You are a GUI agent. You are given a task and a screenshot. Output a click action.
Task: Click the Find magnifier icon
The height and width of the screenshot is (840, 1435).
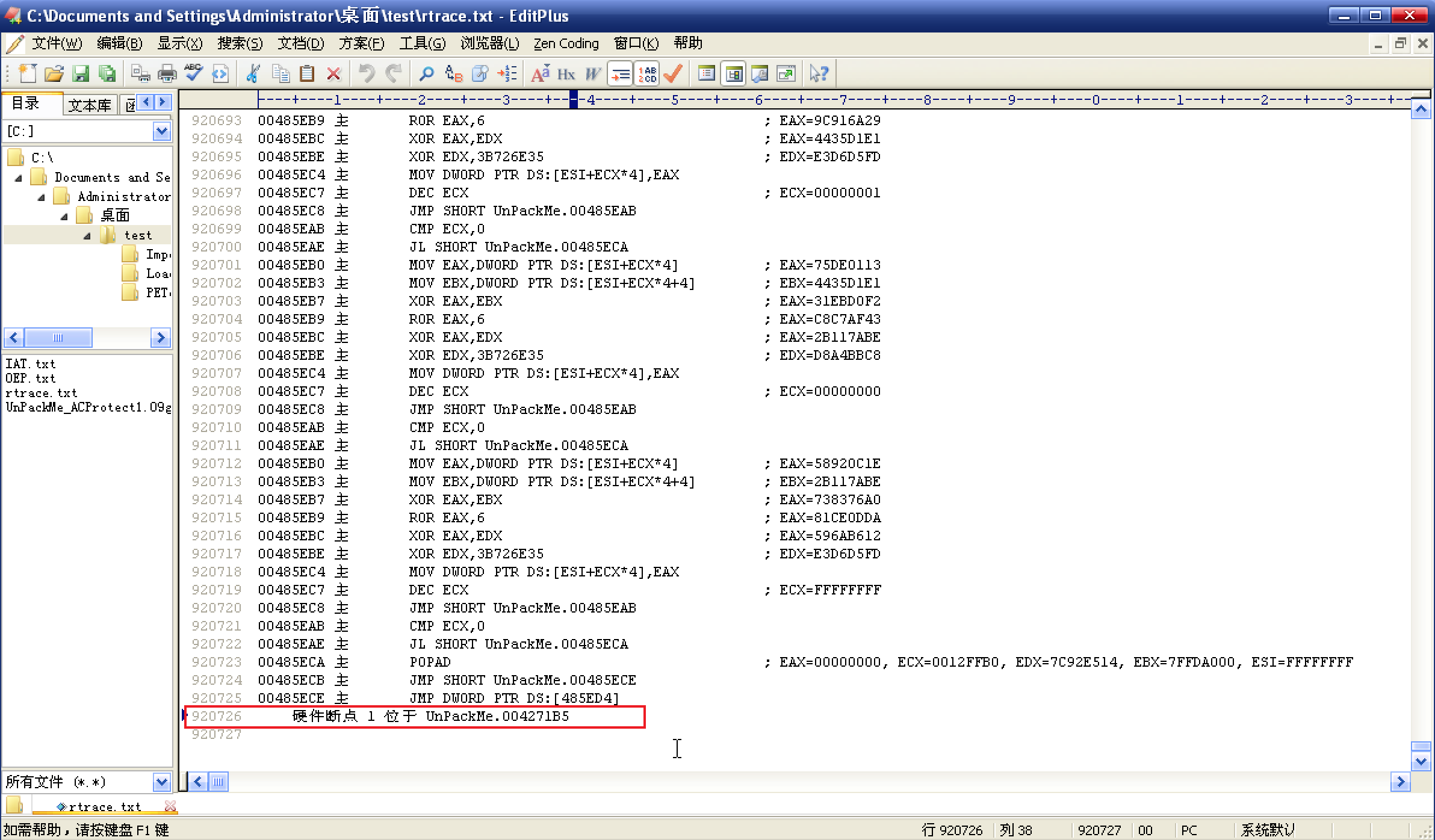[x=426, y=74]
